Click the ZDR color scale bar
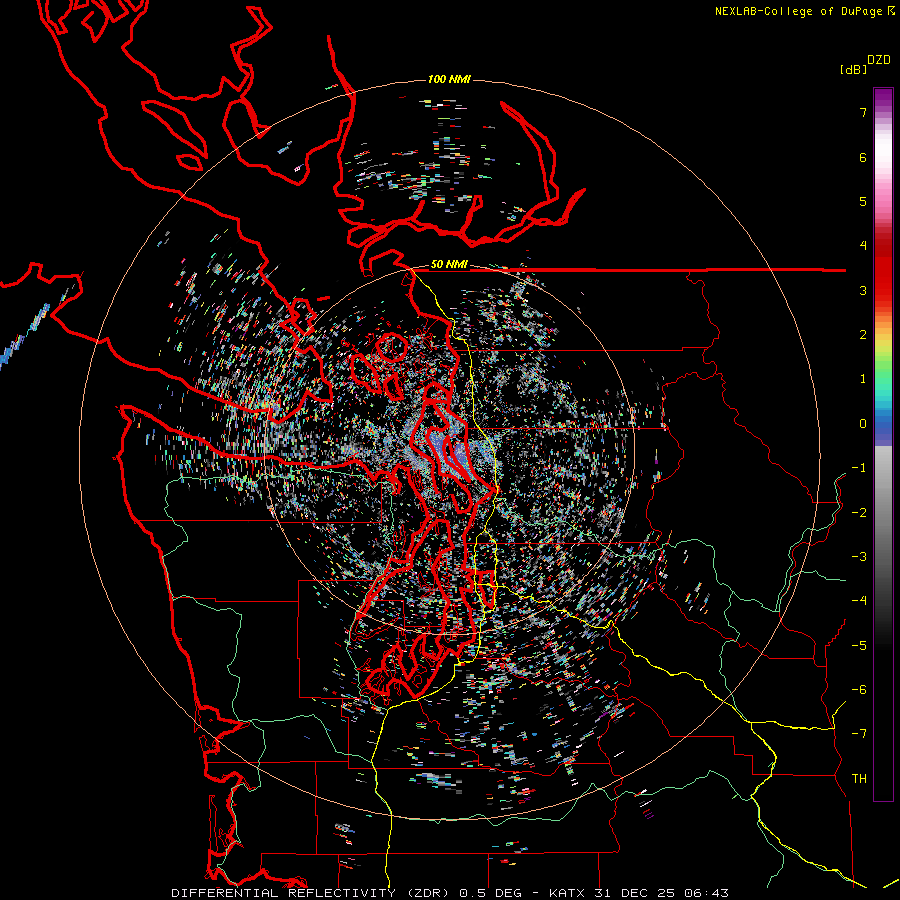The image size is (900, 900). [883, 444]
